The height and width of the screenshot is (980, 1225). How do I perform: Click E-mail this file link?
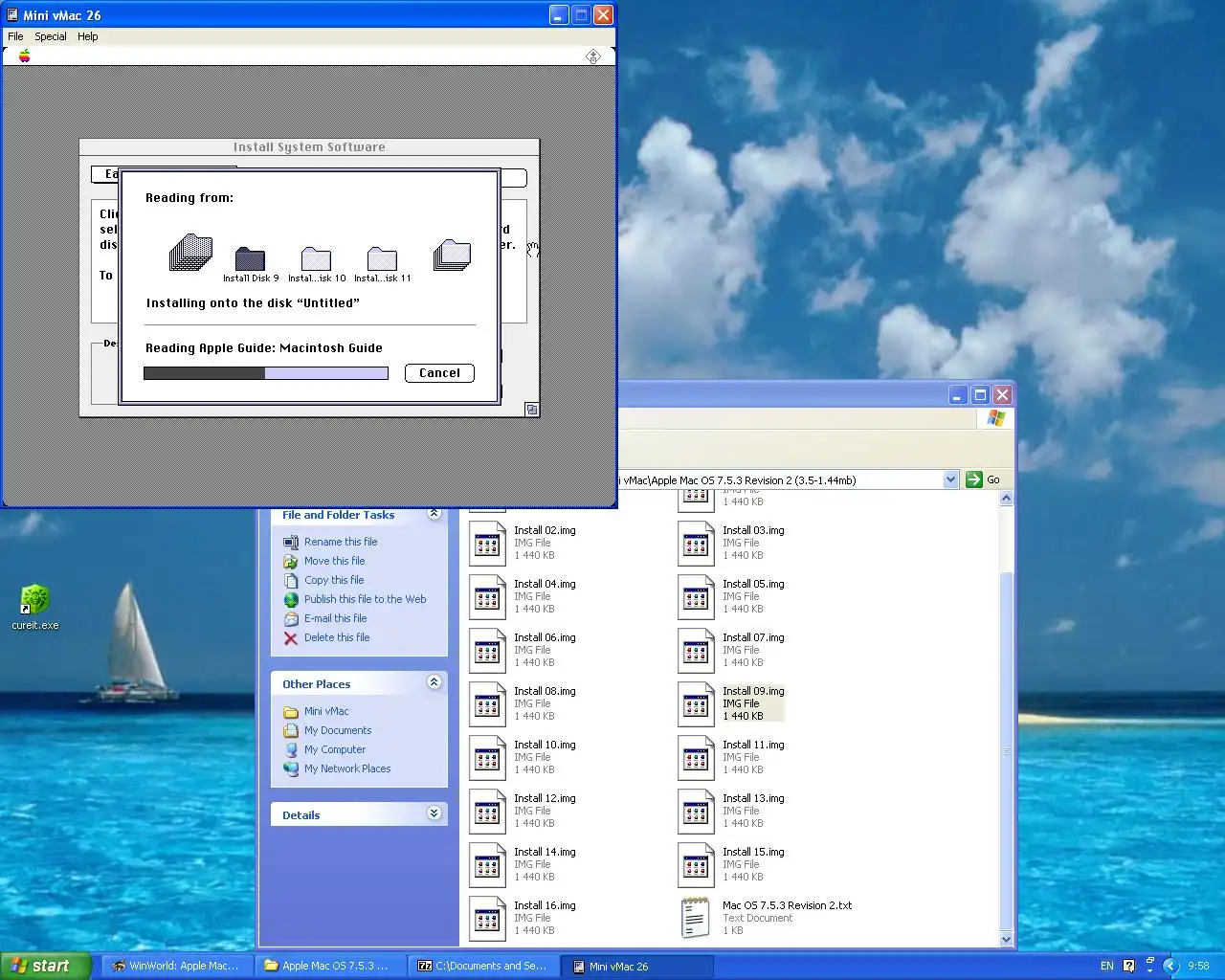point(335,618)
